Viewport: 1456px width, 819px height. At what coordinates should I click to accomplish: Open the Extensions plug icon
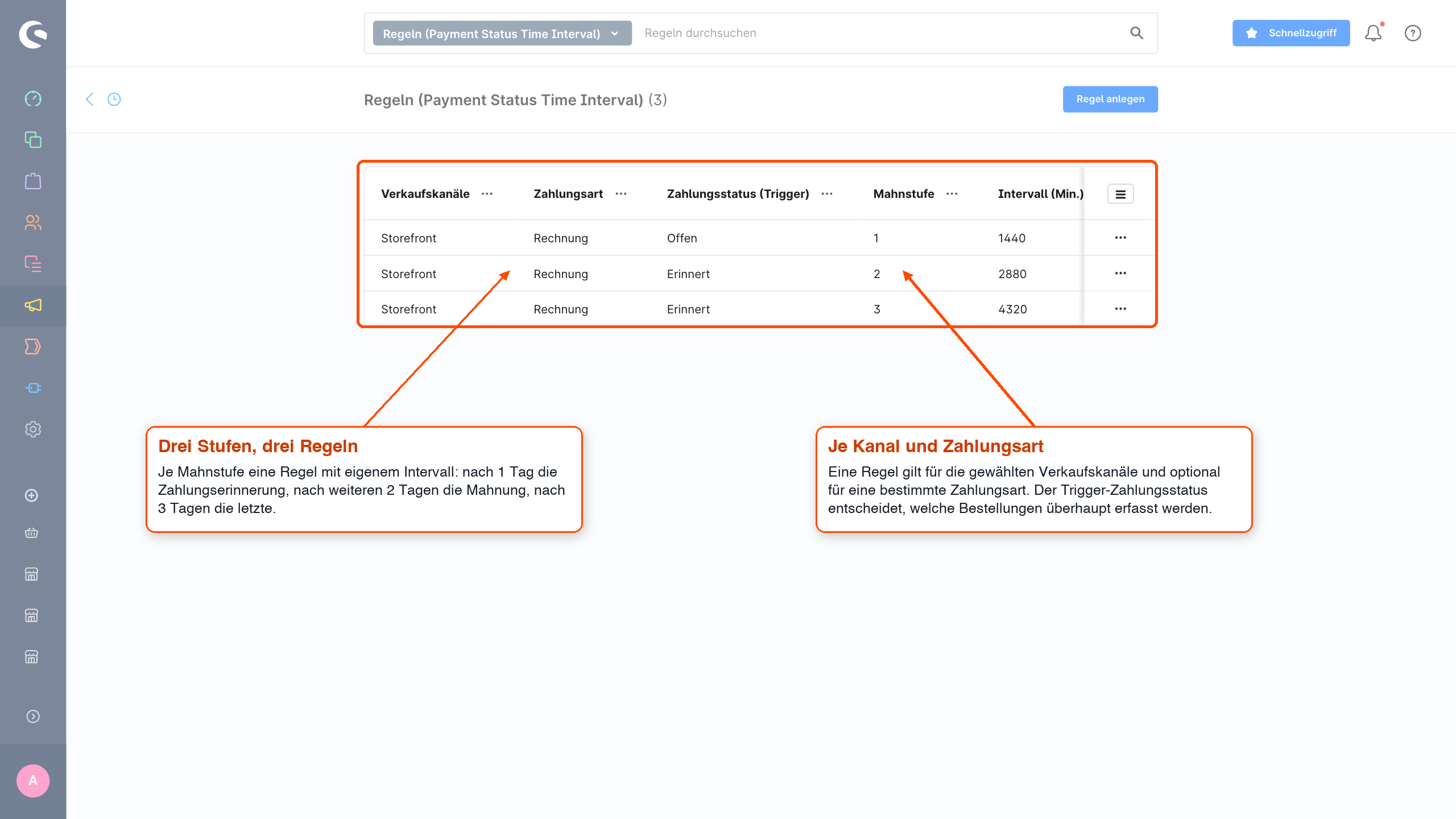pos(33,388)
